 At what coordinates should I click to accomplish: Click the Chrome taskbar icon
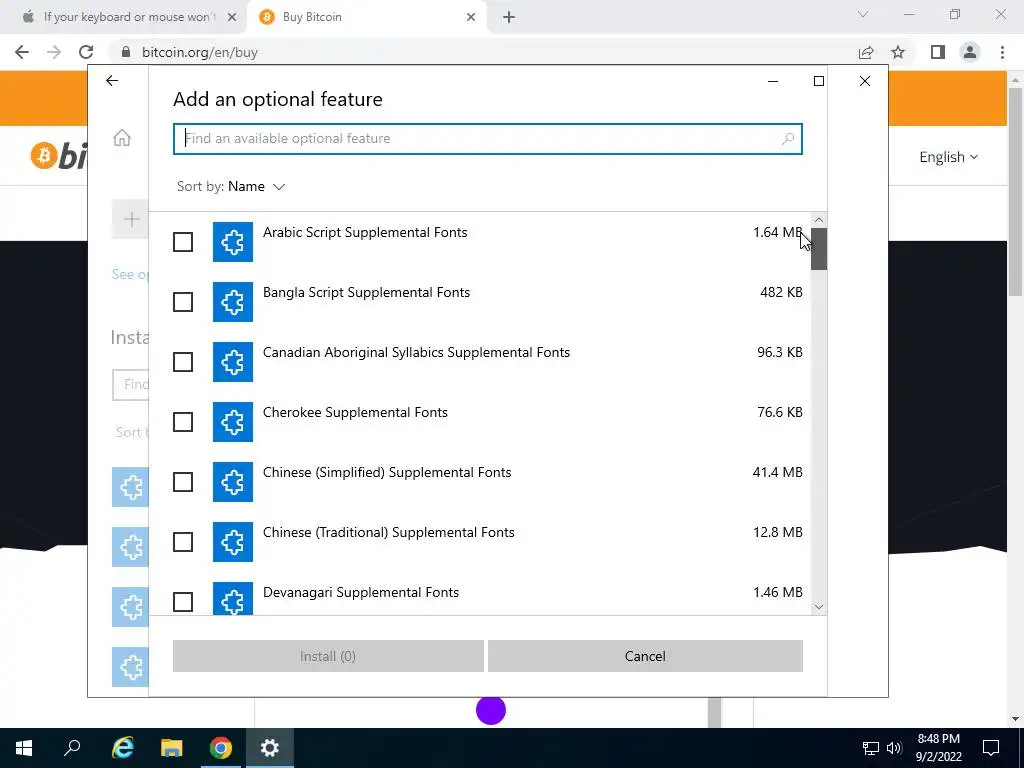click(x=221, y=748)
